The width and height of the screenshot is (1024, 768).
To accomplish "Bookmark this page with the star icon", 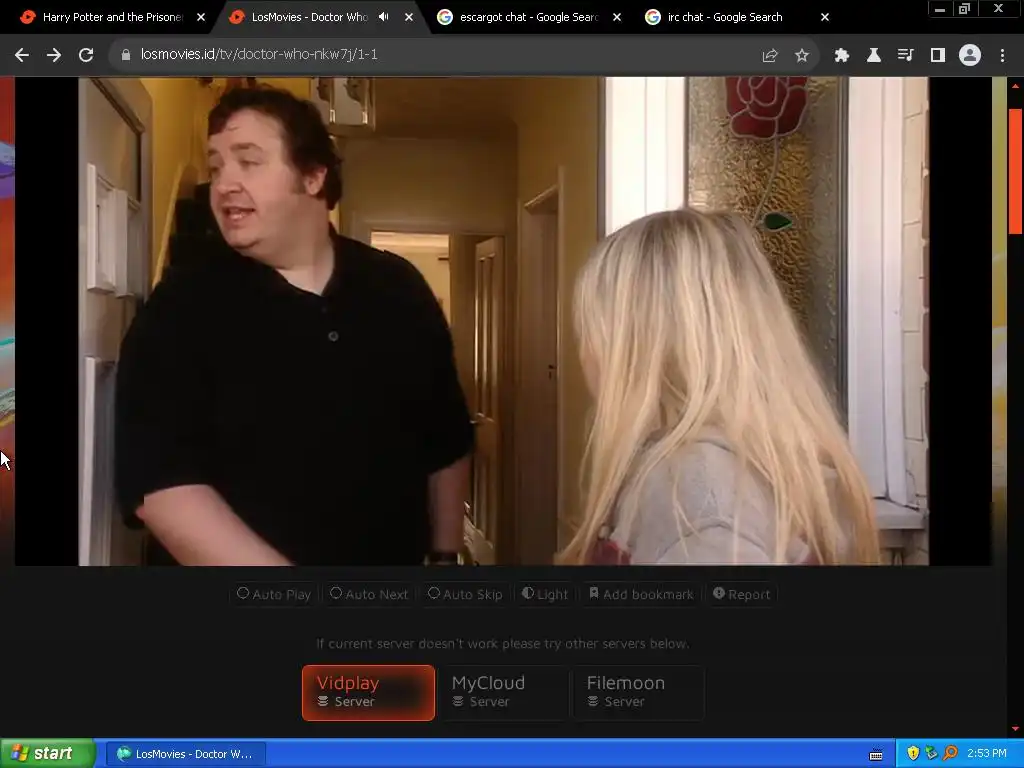I will pos(802,56).
